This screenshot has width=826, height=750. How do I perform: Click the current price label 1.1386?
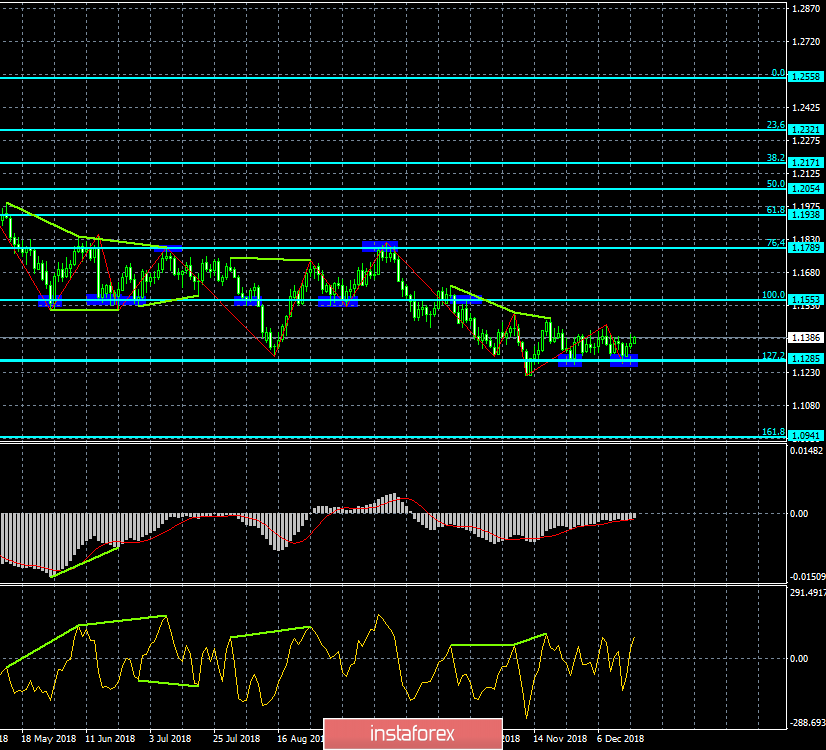tap(805, 338)
